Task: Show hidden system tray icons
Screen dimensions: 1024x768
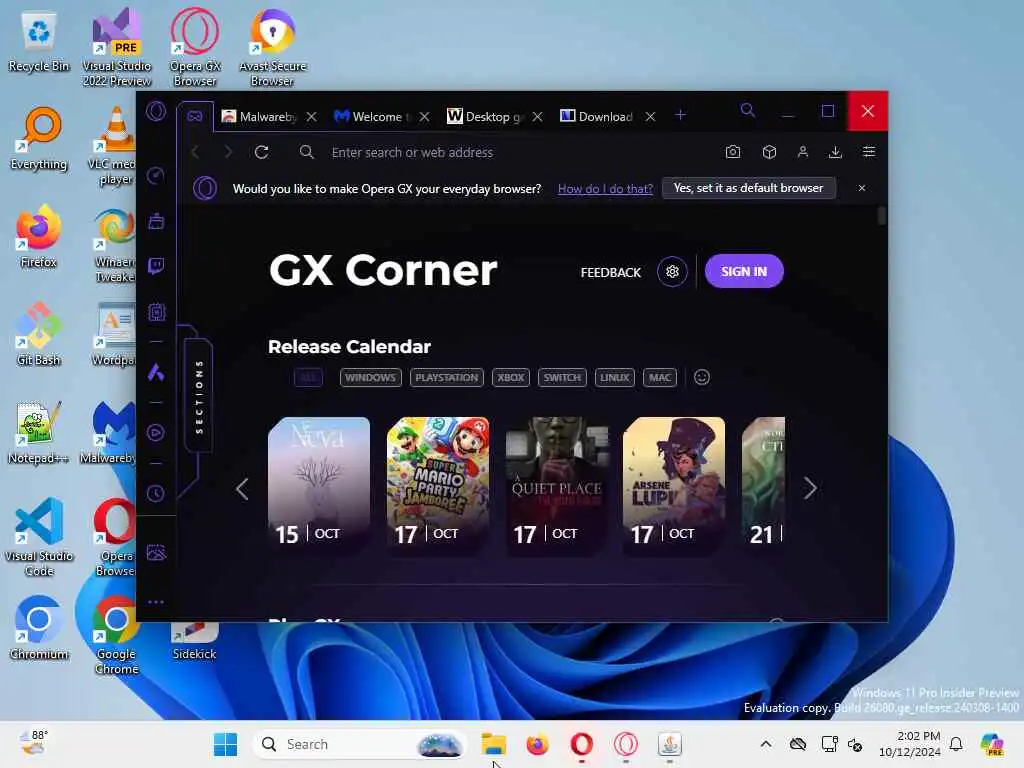Action: click(x=766, y=744)
